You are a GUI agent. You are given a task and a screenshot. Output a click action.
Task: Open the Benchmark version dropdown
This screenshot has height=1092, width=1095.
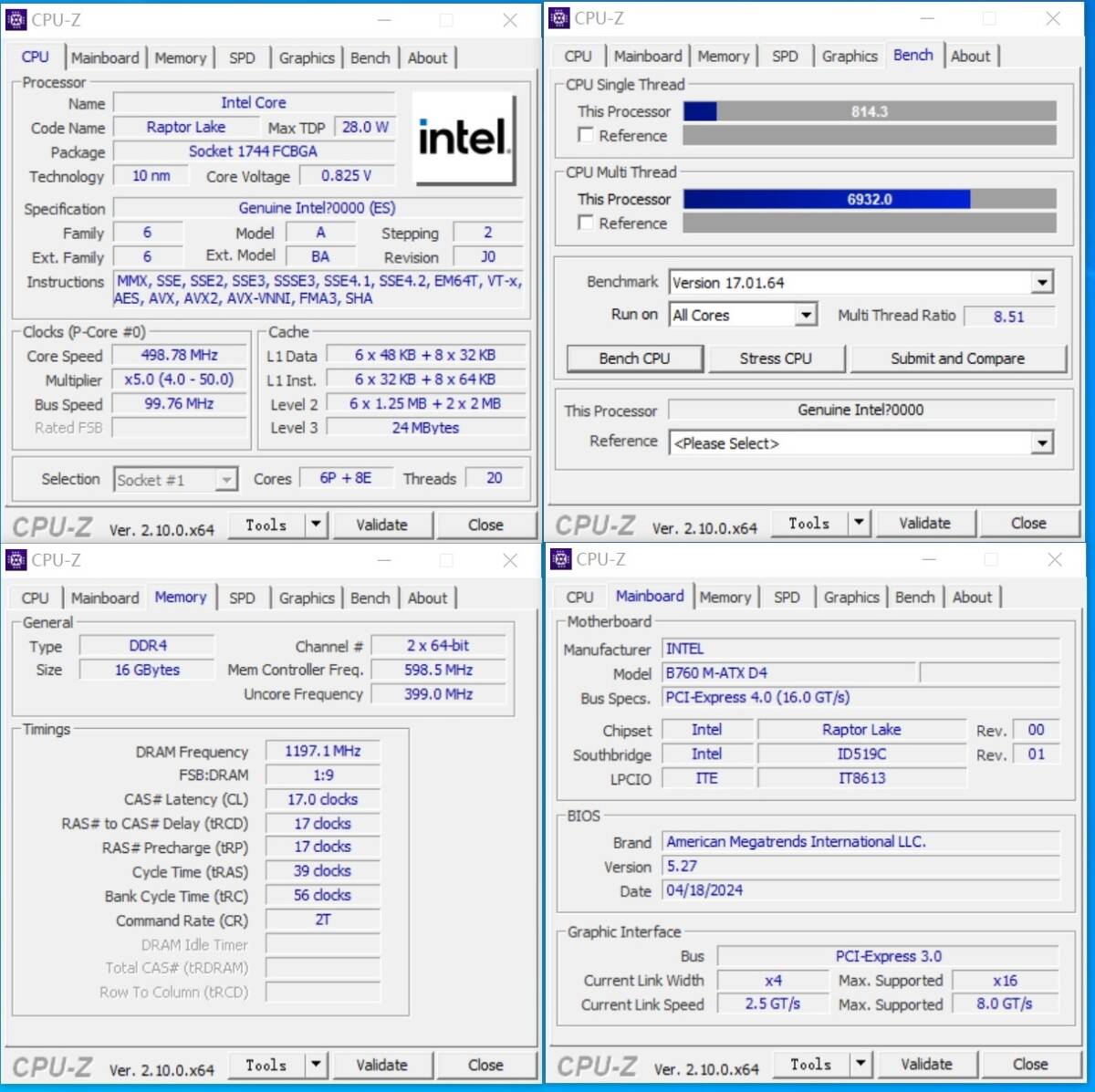coord(1042,283)
